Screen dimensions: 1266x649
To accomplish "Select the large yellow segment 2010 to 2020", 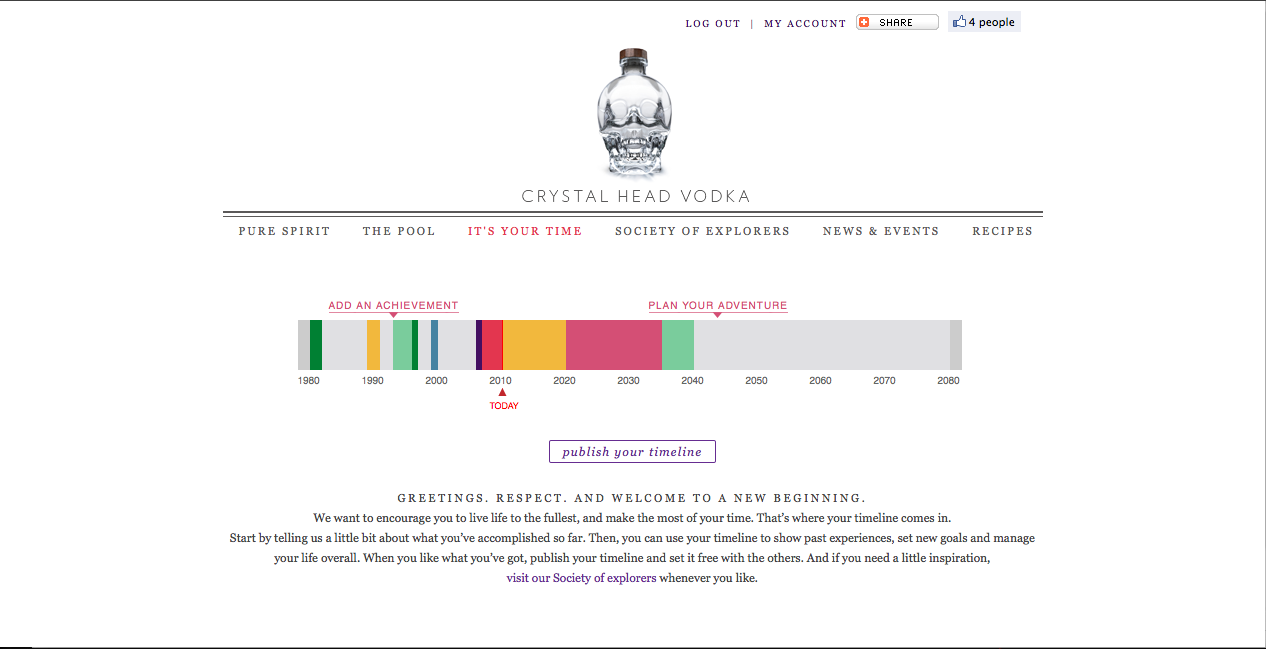I will [534, 345].
